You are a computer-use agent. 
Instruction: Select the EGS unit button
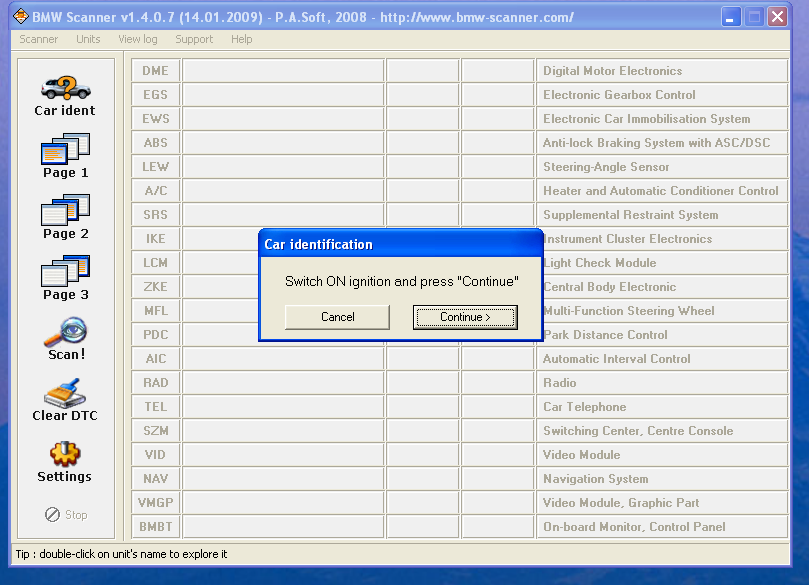(155, 94)
